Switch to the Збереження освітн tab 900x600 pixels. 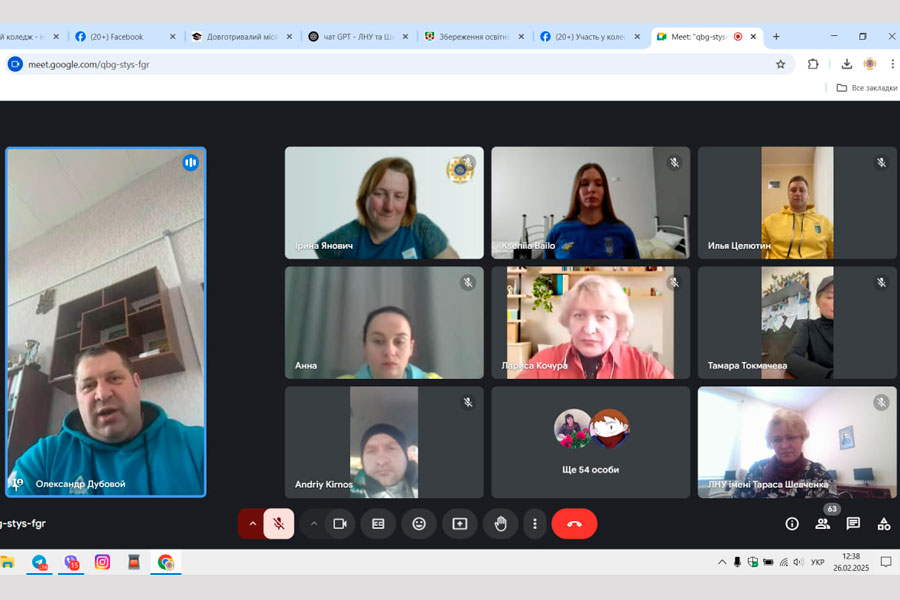click(474, 37)
